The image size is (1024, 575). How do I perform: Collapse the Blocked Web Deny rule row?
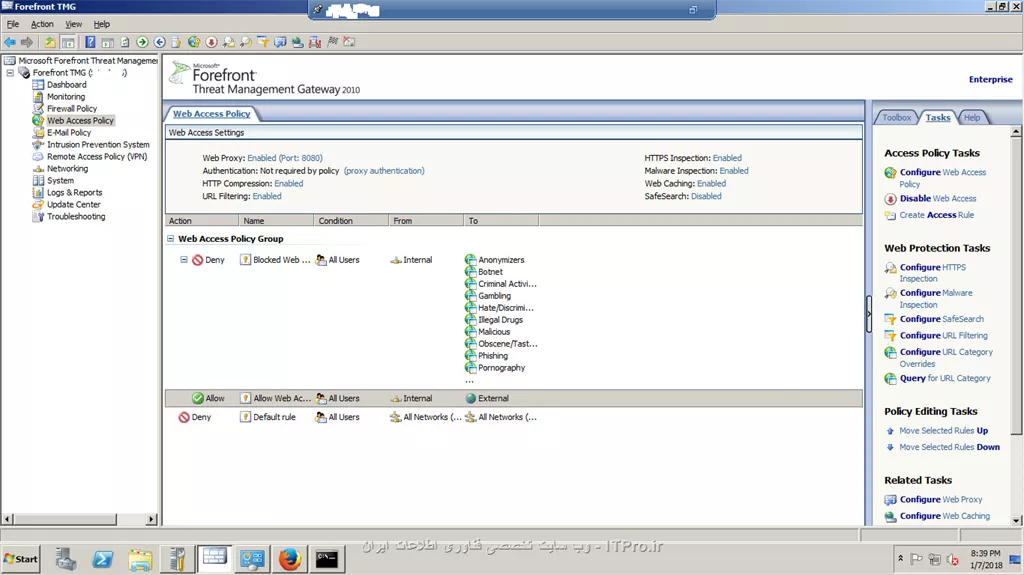(x=184, y=260)
